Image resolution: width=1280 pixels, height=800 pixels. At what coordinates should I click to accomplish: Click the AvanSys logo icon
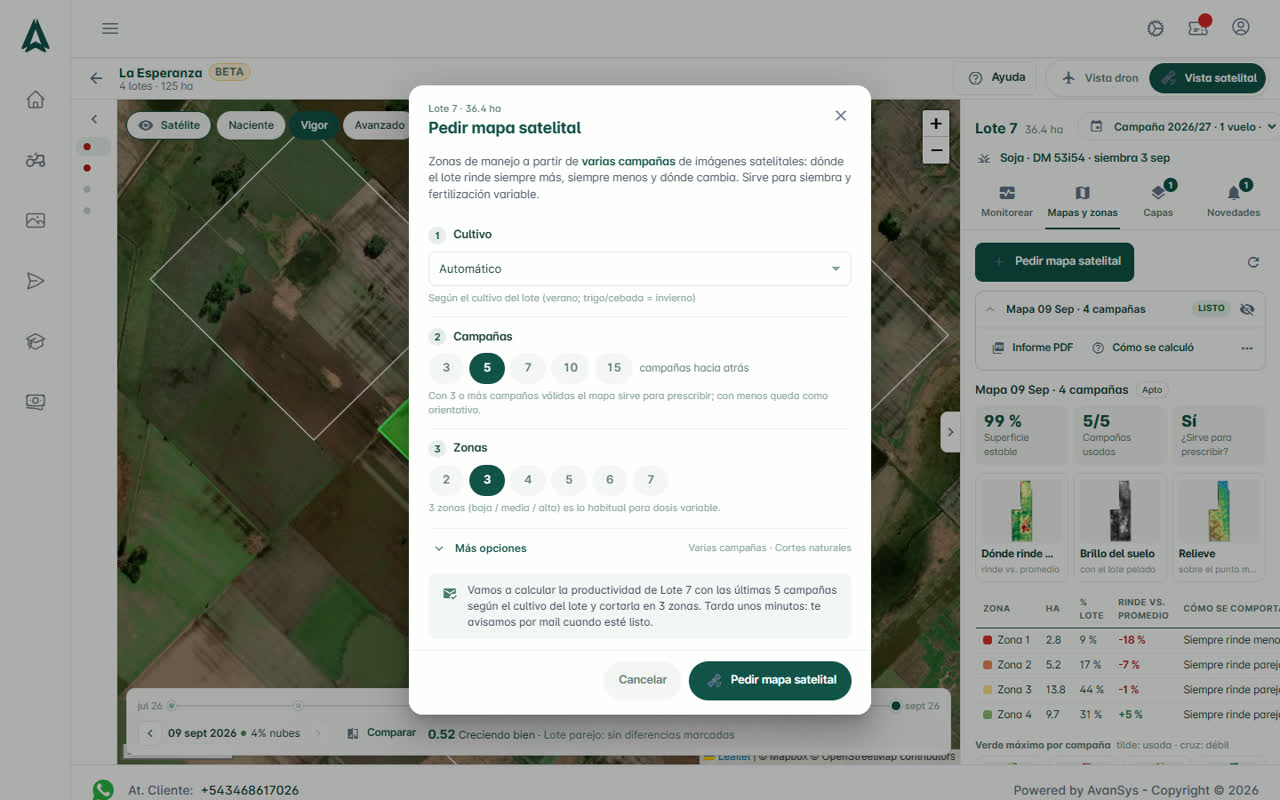[x=35, y=36]
